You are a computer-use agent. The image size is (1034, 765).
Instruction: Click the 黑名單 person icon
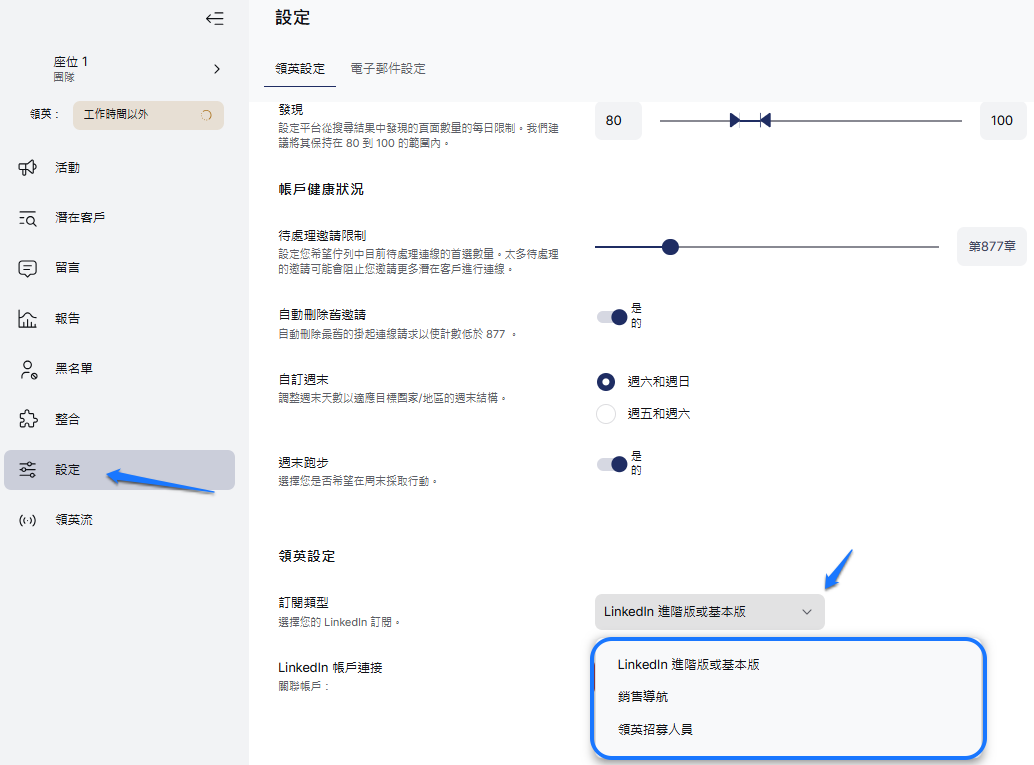(28, 369)
